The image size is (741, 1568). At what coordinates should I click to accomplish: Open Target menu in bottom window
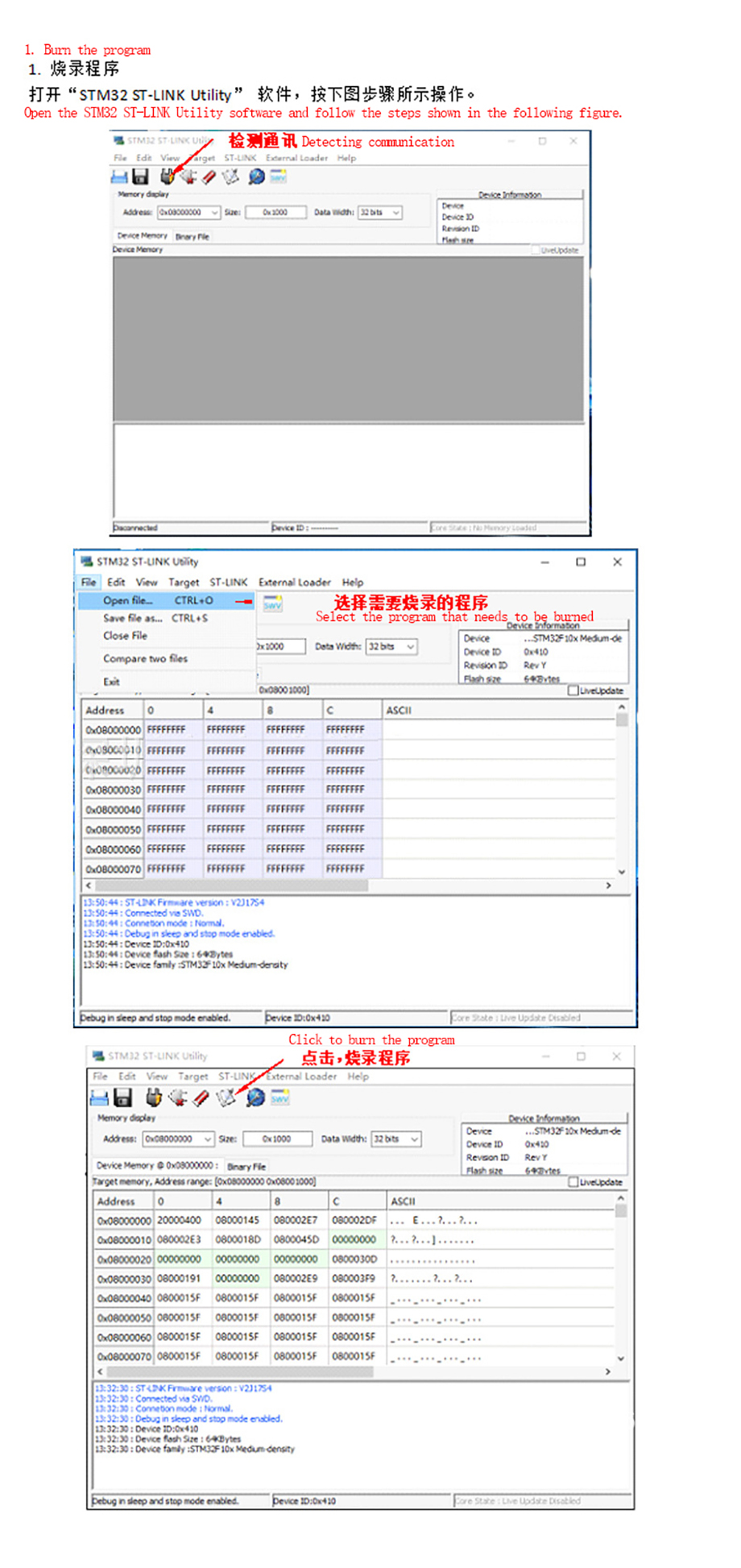(x=193, y=1076)
